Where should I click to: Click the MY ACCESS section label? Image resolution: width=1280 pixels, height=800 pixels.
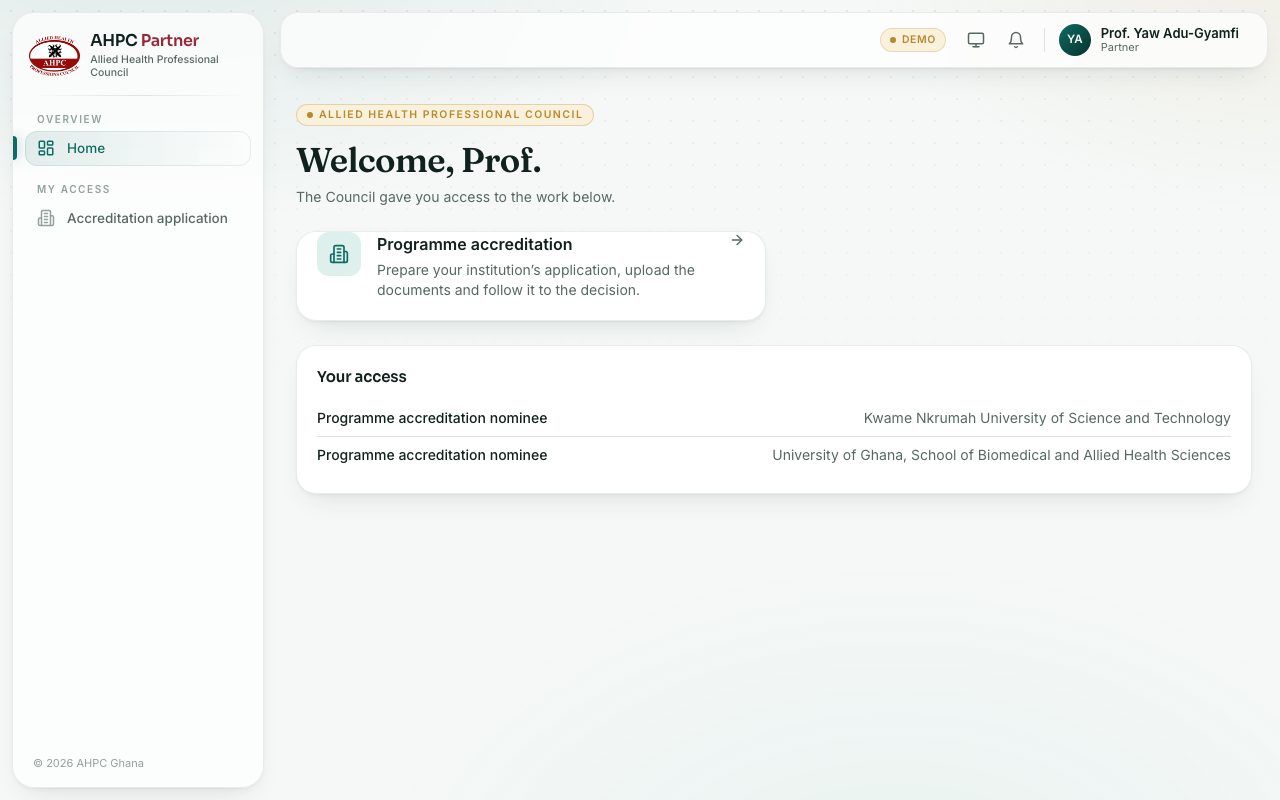74,189
